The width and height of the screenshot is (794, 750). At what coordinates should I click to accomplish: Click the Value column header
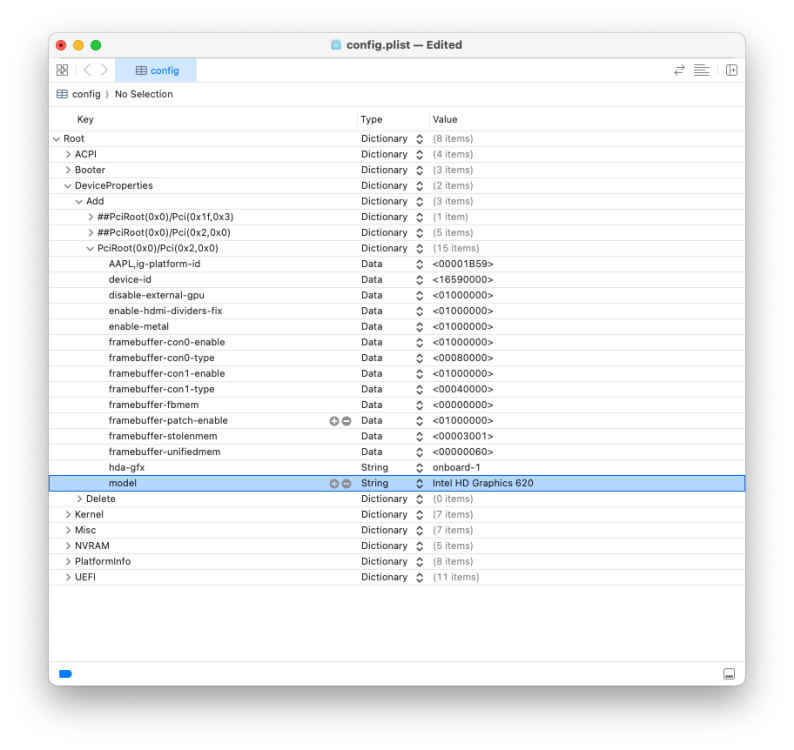coord(445,120)
